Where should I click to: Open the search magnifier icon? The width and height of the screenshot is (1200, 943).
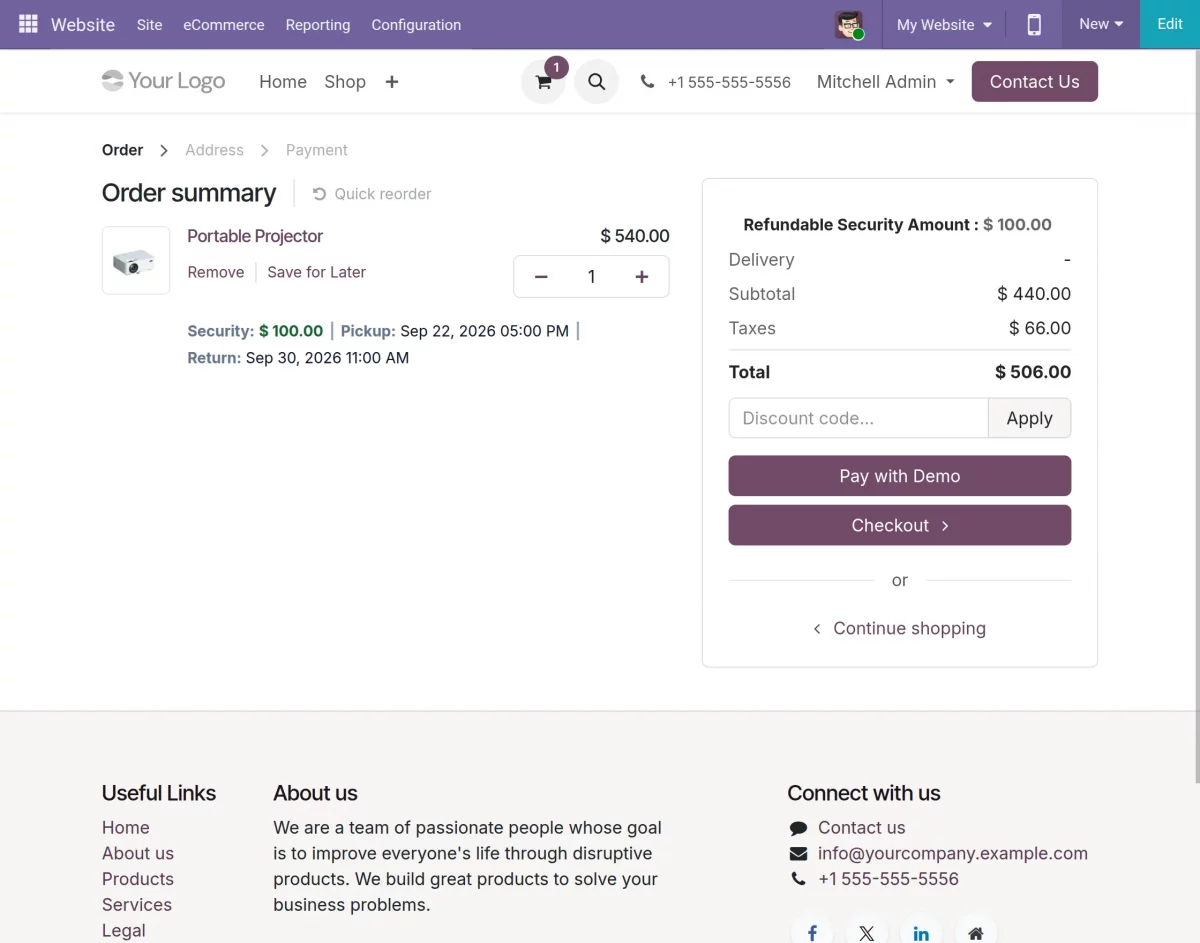point(596,82)
